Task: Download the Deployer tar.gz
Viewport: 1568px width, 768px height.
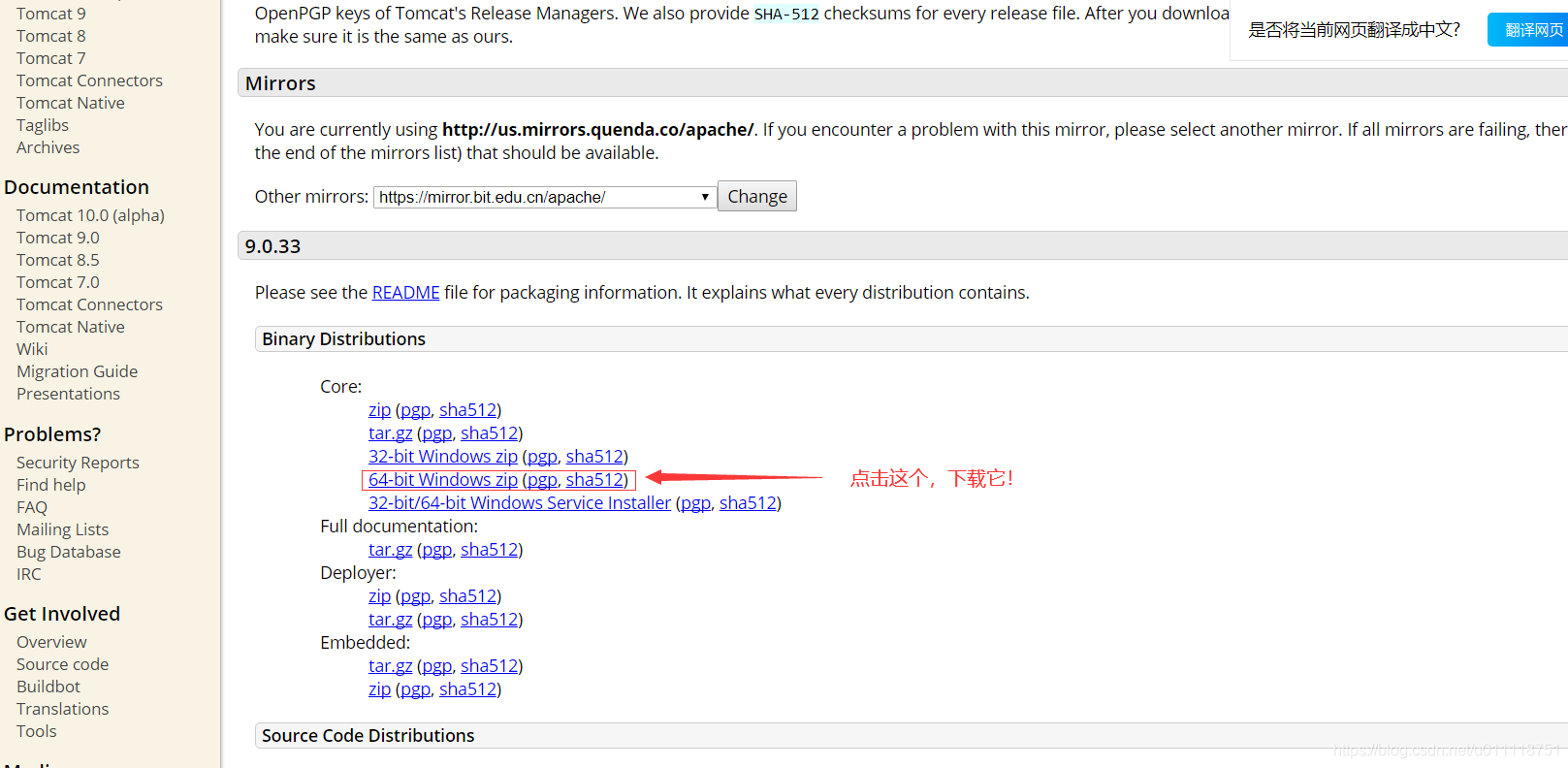Action: click(390, 620)
